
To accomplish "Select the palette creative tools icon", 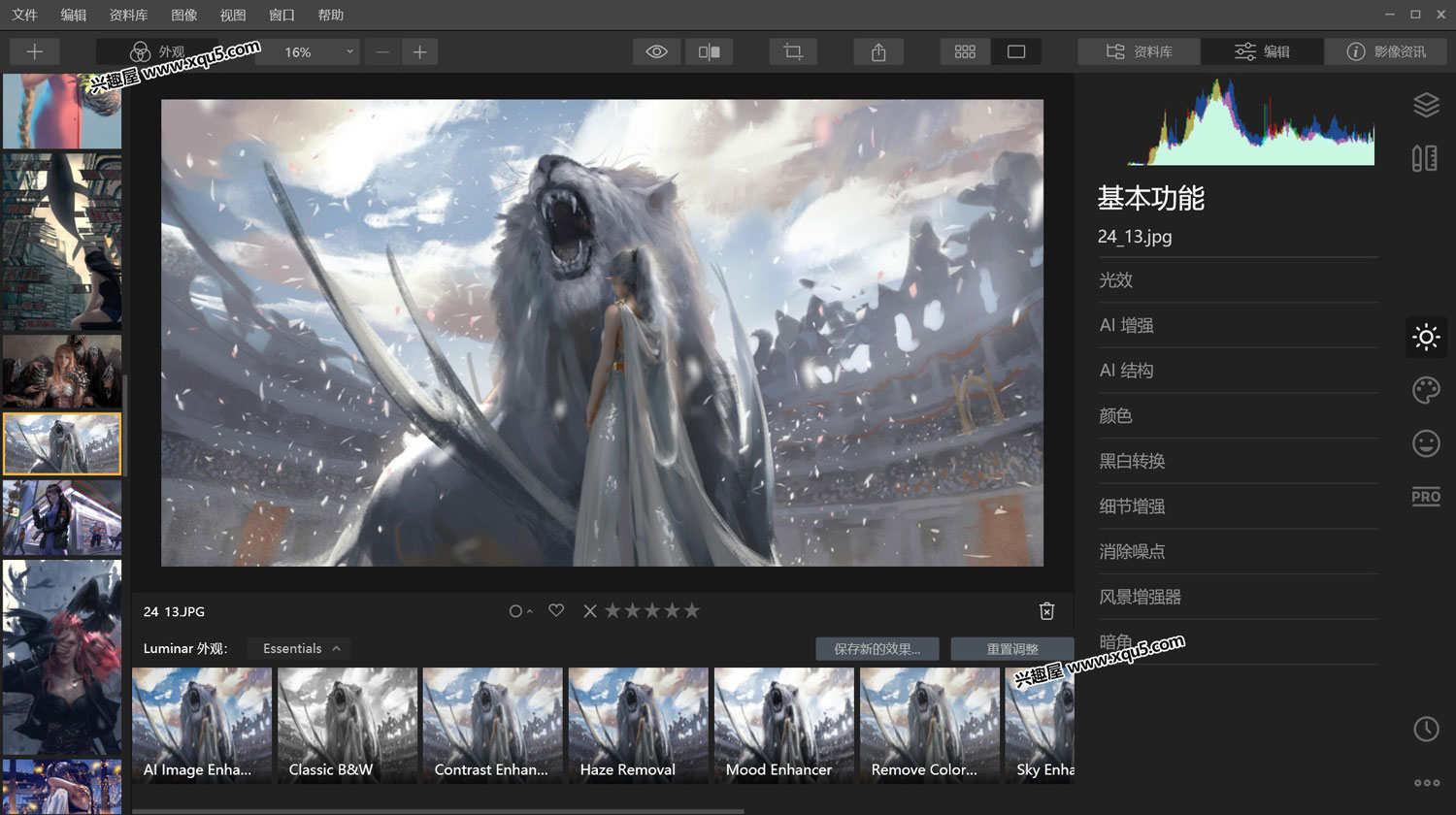I will pos(1426,390).
